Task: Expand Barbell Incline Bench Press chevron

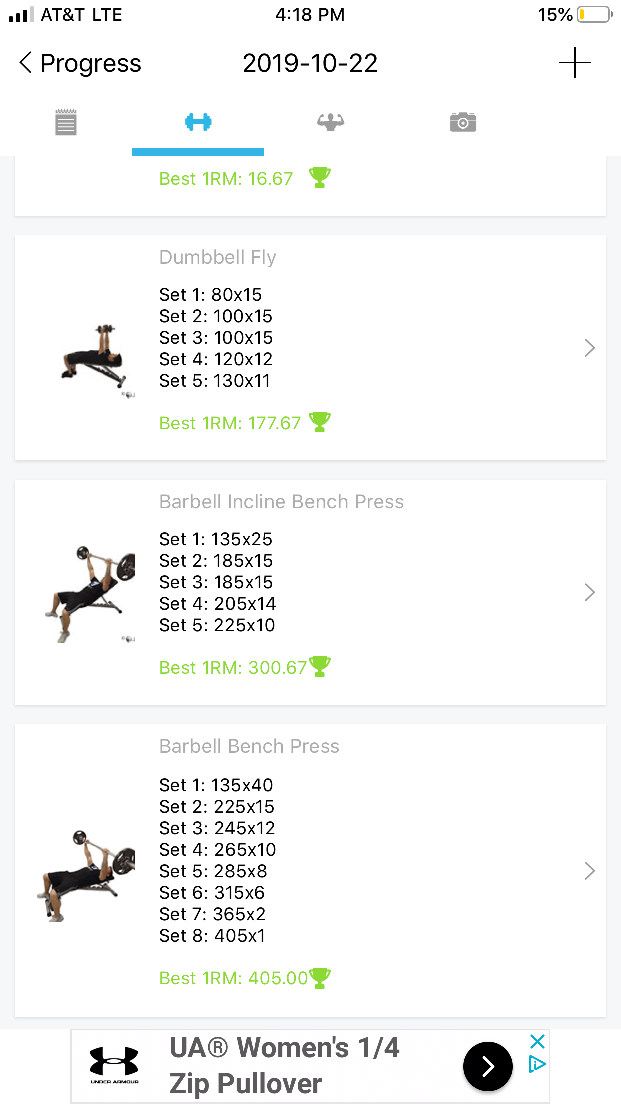Action: (589, 592)
